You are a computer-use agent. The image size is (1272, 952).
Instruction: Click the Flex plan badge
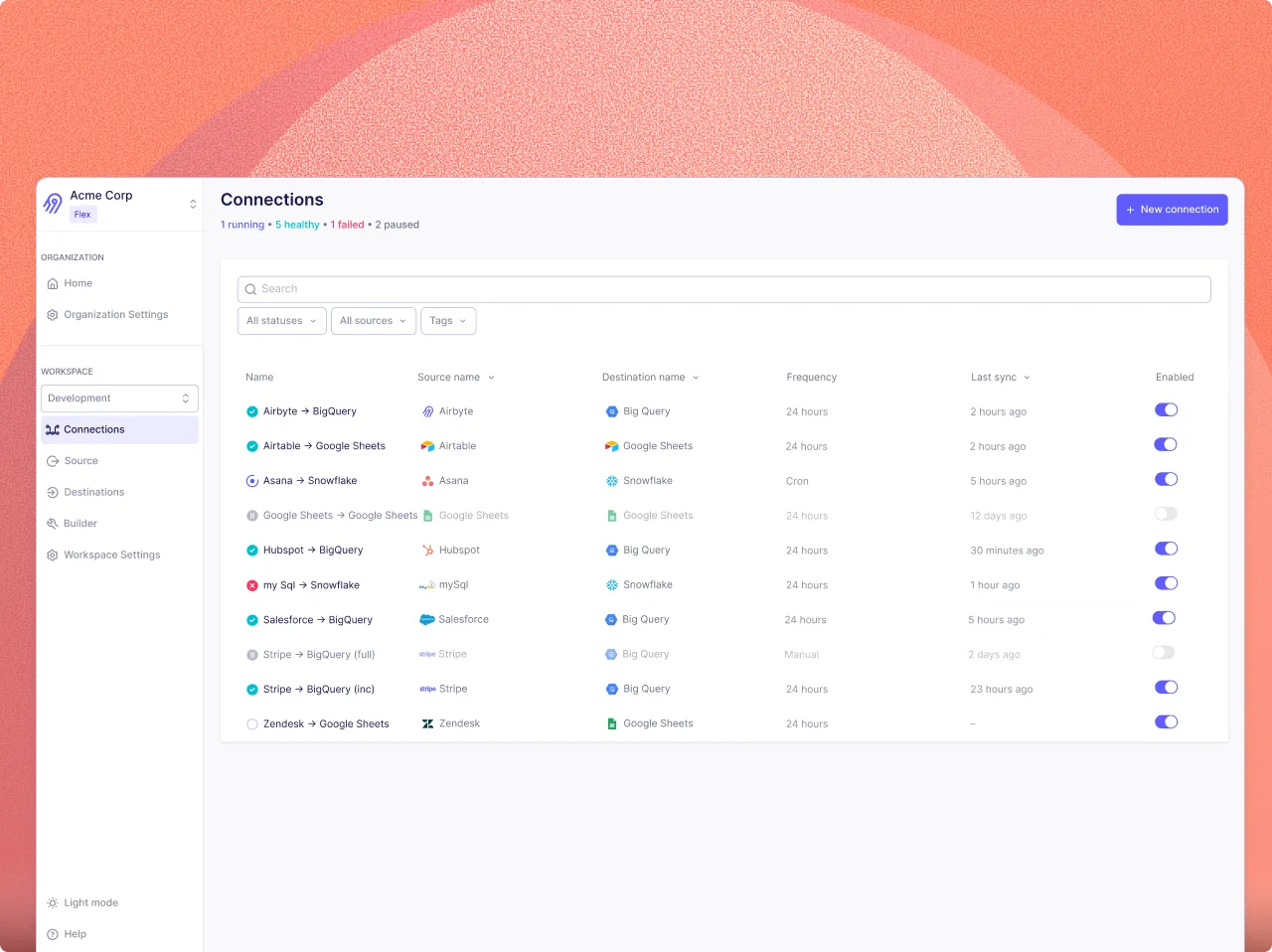[82, 215]
